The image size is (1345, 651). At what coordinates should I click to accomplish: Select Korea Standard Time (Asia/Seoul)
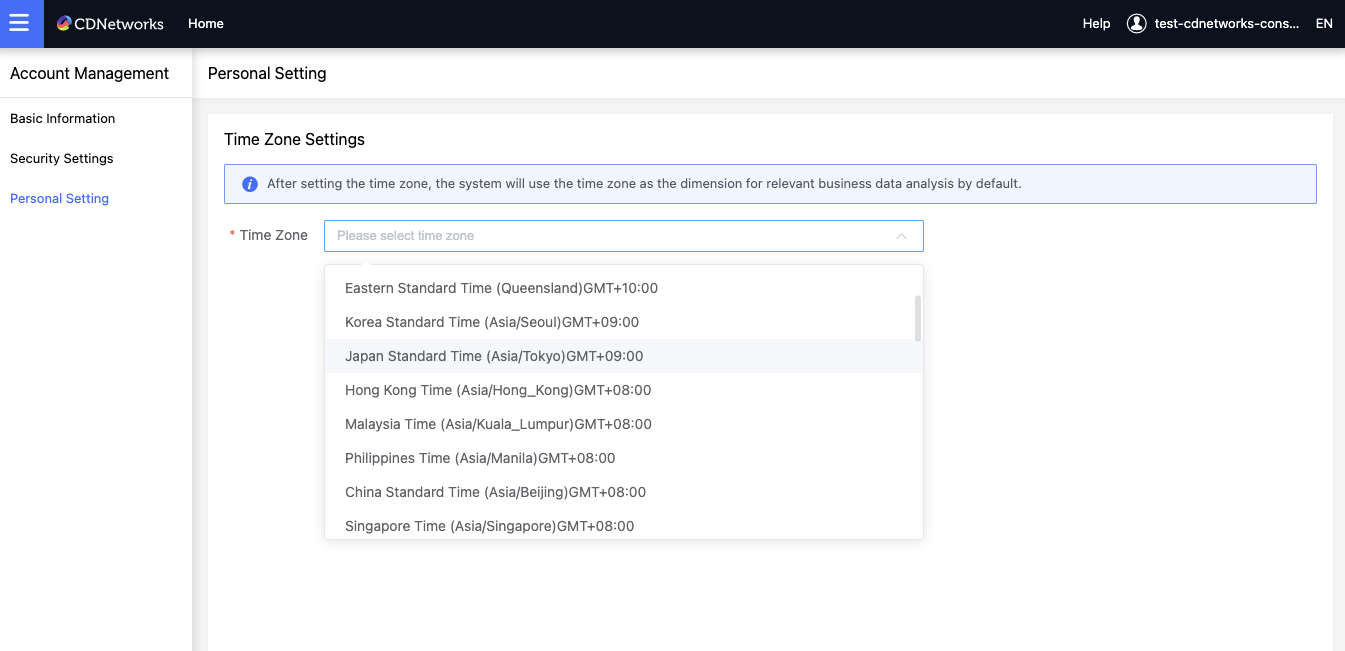coord(491,321)
